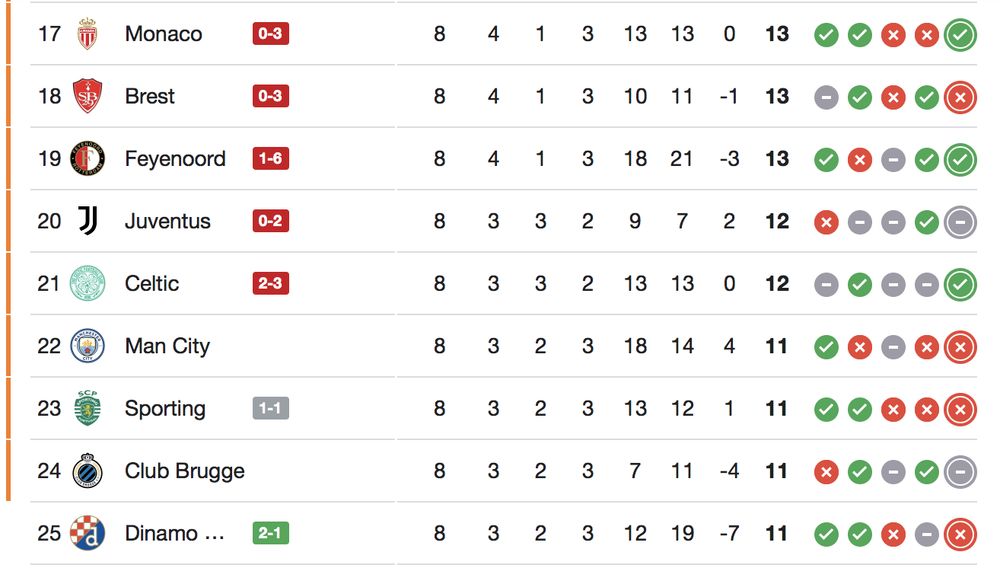This screenshot has height=568, width=1000.
Task: Click the Feyenoord club crest
Action: pyautogui.click(x=88, y=159)
